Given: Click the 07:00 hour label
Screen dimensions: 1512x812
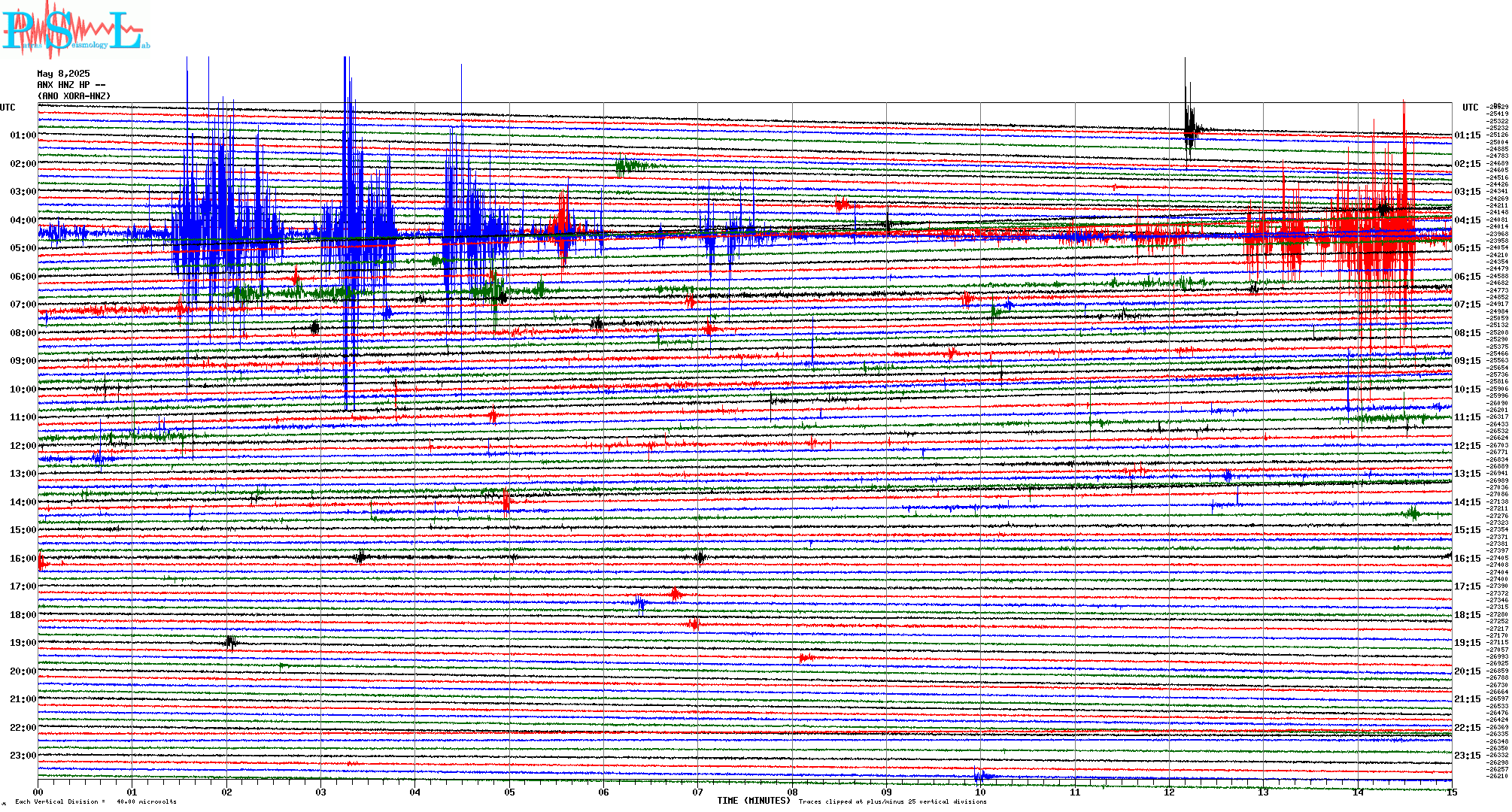Looking at the screenshot, I should click(23, 304).
